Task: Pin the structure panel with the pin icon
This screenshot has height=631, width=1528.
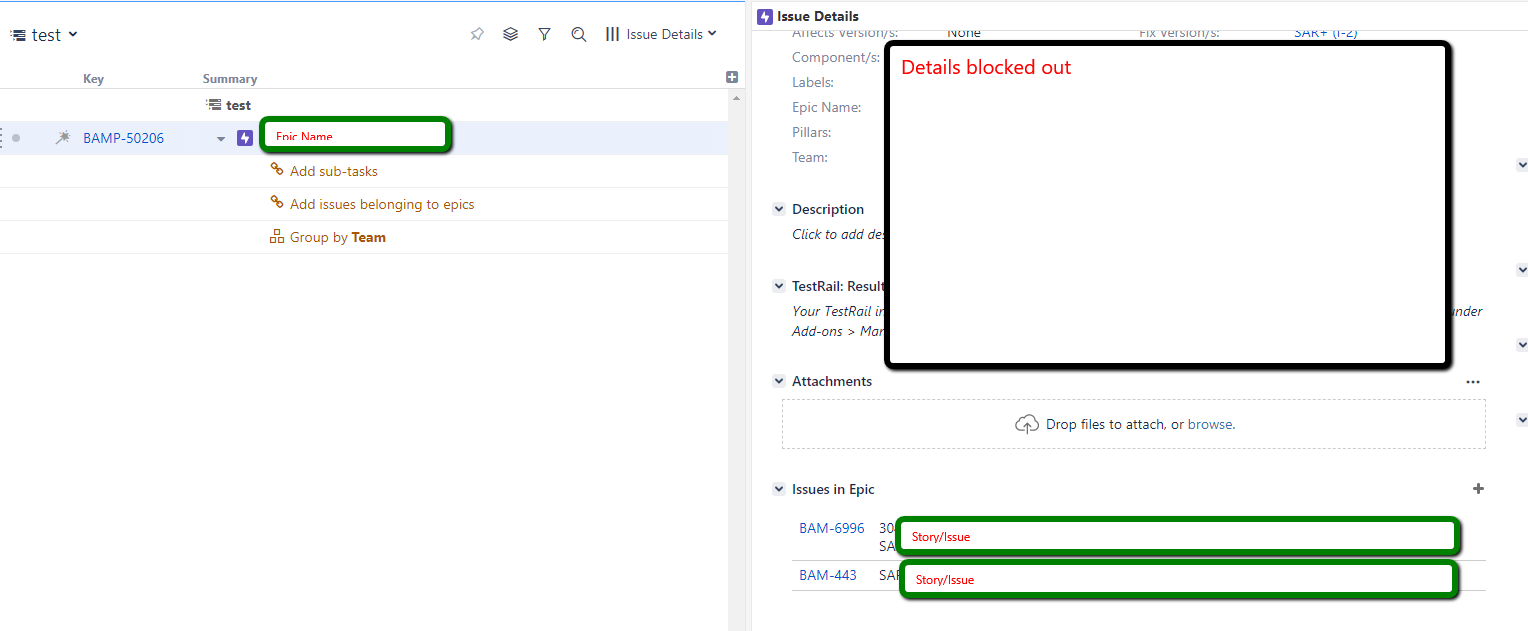Action: tap(477, 34)
